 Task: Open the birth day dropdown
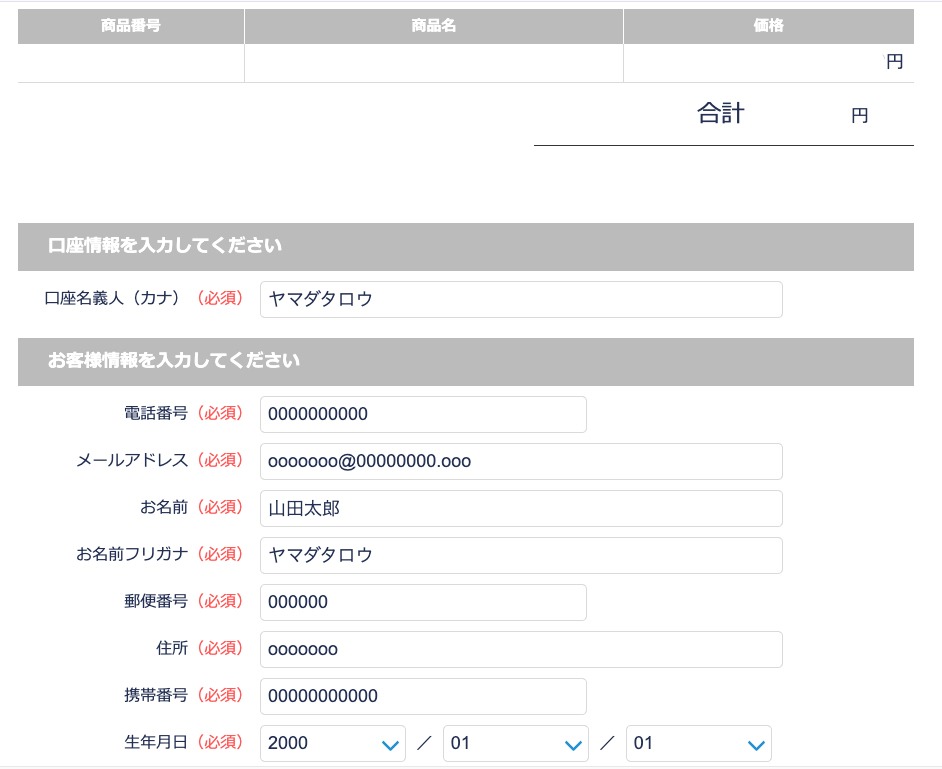(698, 743)
